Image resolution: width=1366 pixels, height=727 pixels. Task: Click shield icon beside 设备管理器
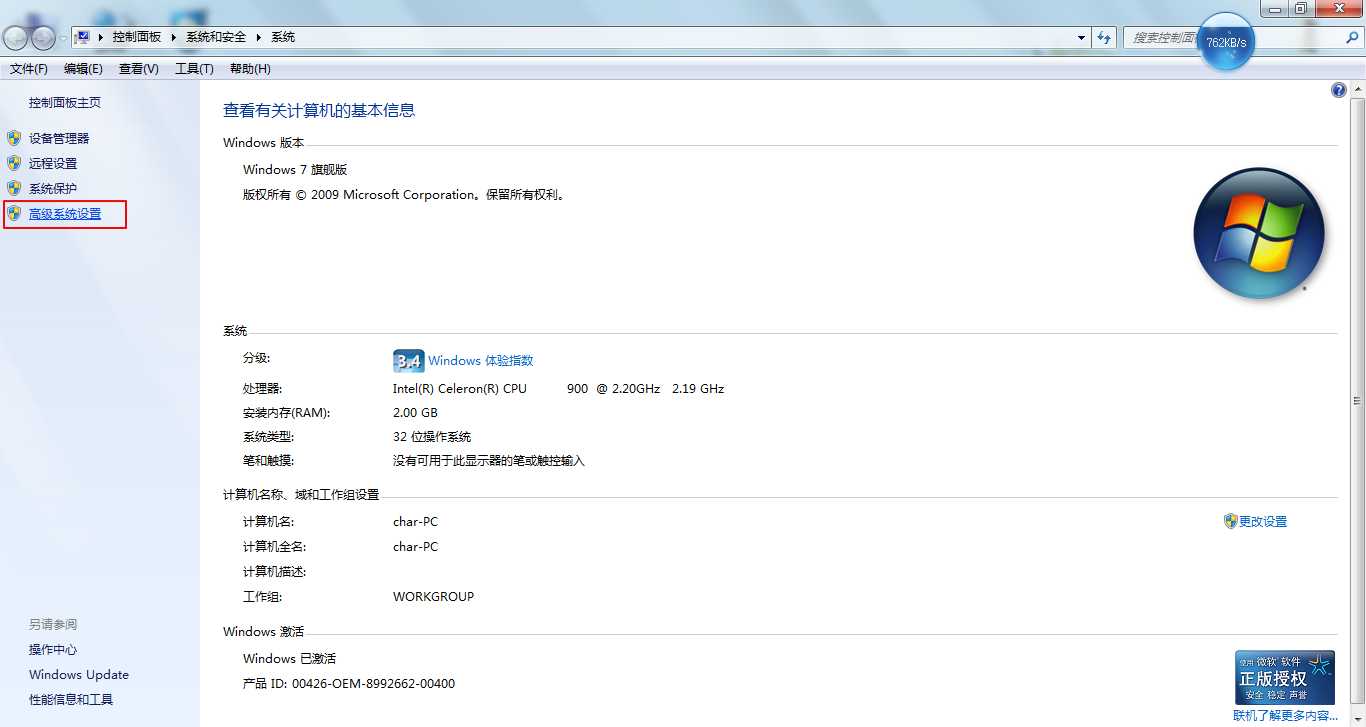pos(14,138)
